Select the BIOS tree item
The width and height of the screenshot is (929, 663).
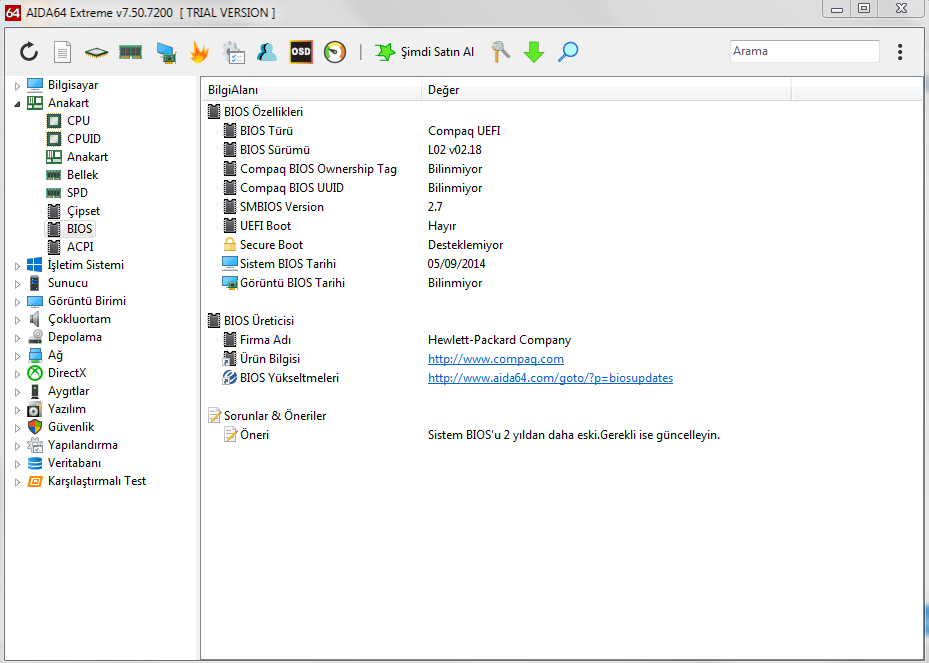click(x=79, y=229)
